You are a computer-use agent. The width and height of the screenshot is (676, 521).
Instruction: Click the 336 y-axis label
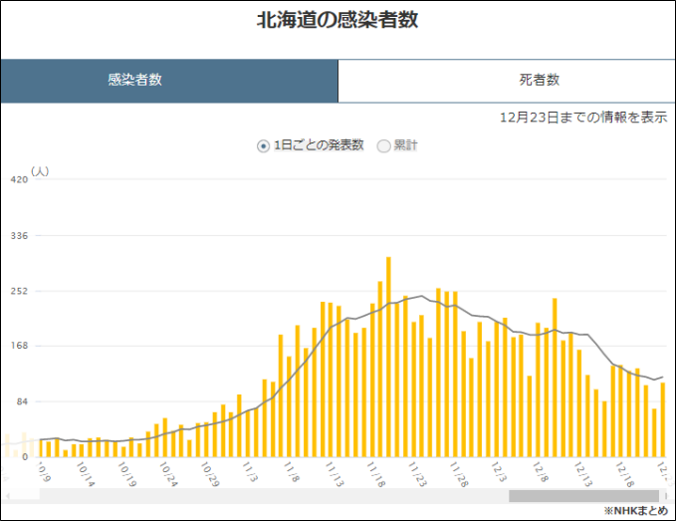click(19, 235)
